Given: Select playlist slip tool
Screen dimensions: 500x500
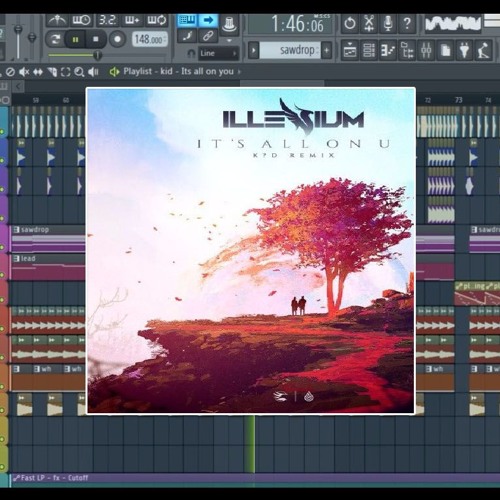Looking at the screenshot, I should click(38, 72).
